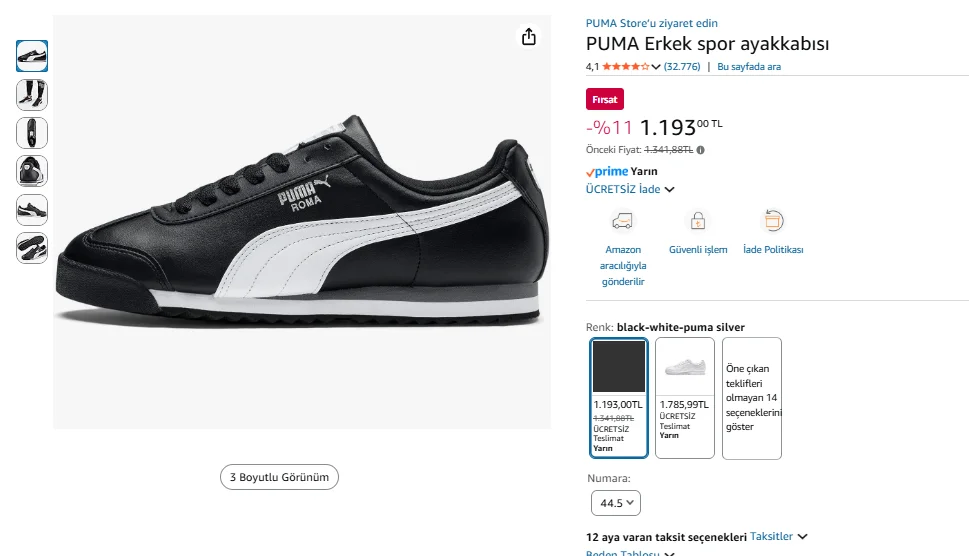Open the 3 Boyutlu Görünüm view

280,477
